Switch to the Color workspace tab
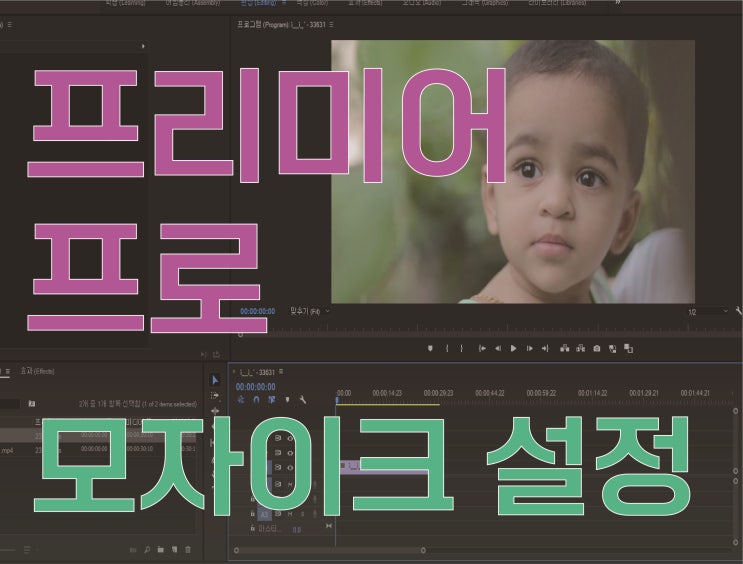 (x=312, y=2)
